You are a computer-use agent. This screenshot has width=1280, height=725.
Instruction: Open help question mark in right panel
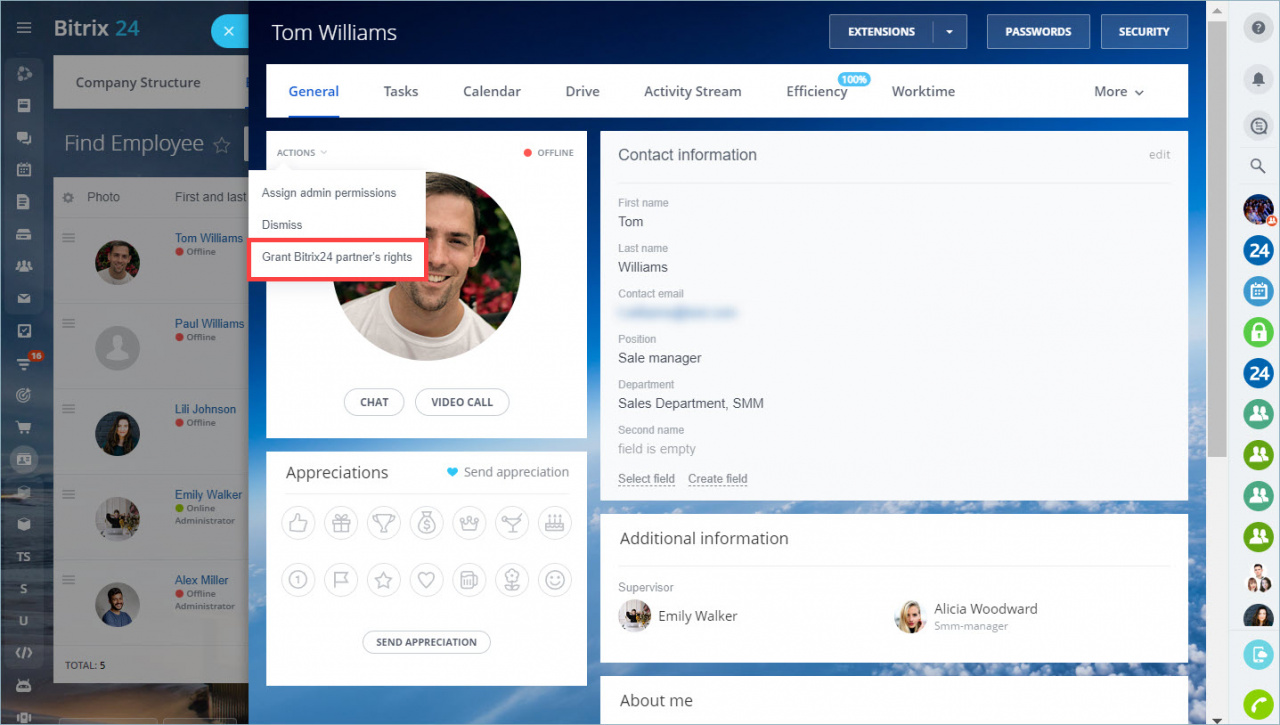tap(1258, 29)
